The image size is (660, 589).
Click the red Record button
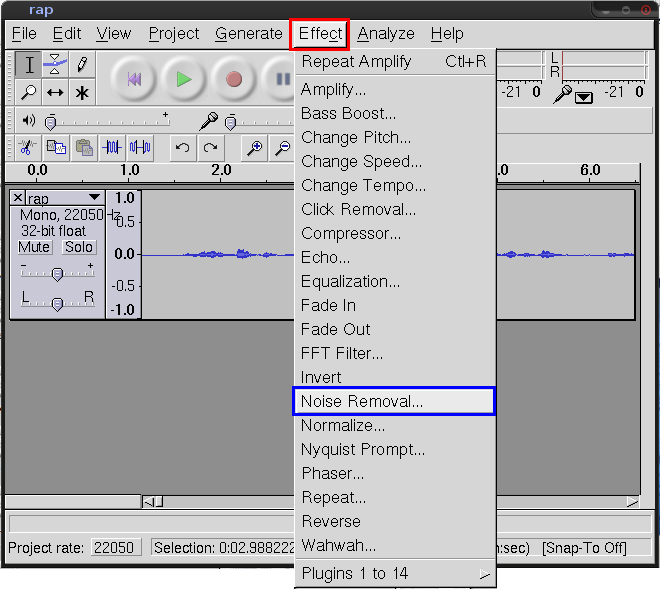click(234, 79)
